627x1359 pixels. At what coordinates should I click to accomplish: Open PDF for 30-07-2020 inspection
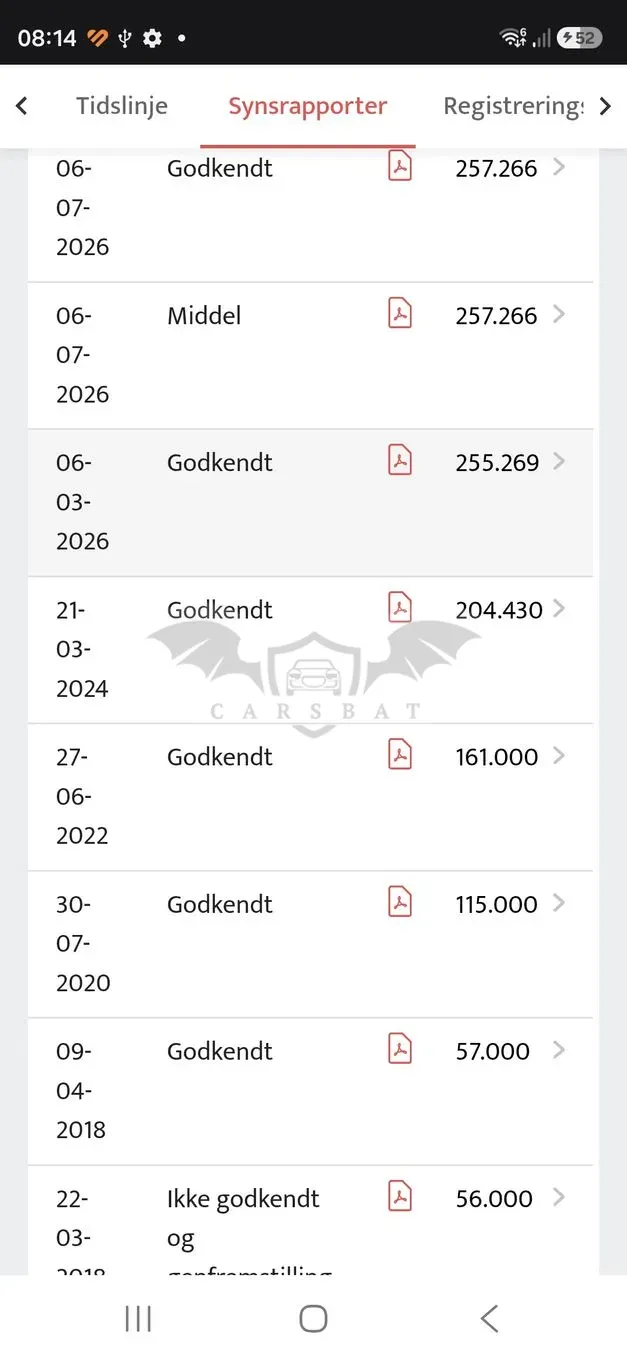point(400,901)
